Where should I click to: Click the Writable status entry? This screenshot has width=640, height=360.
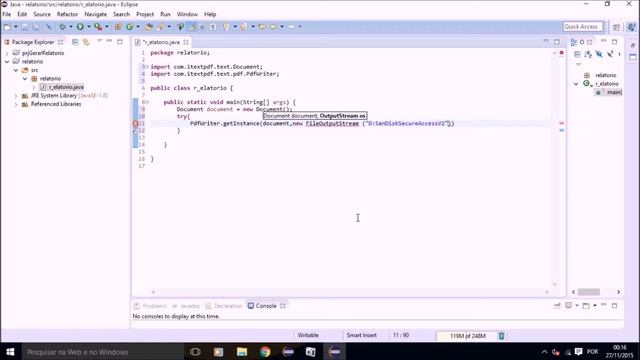[308, 335]
